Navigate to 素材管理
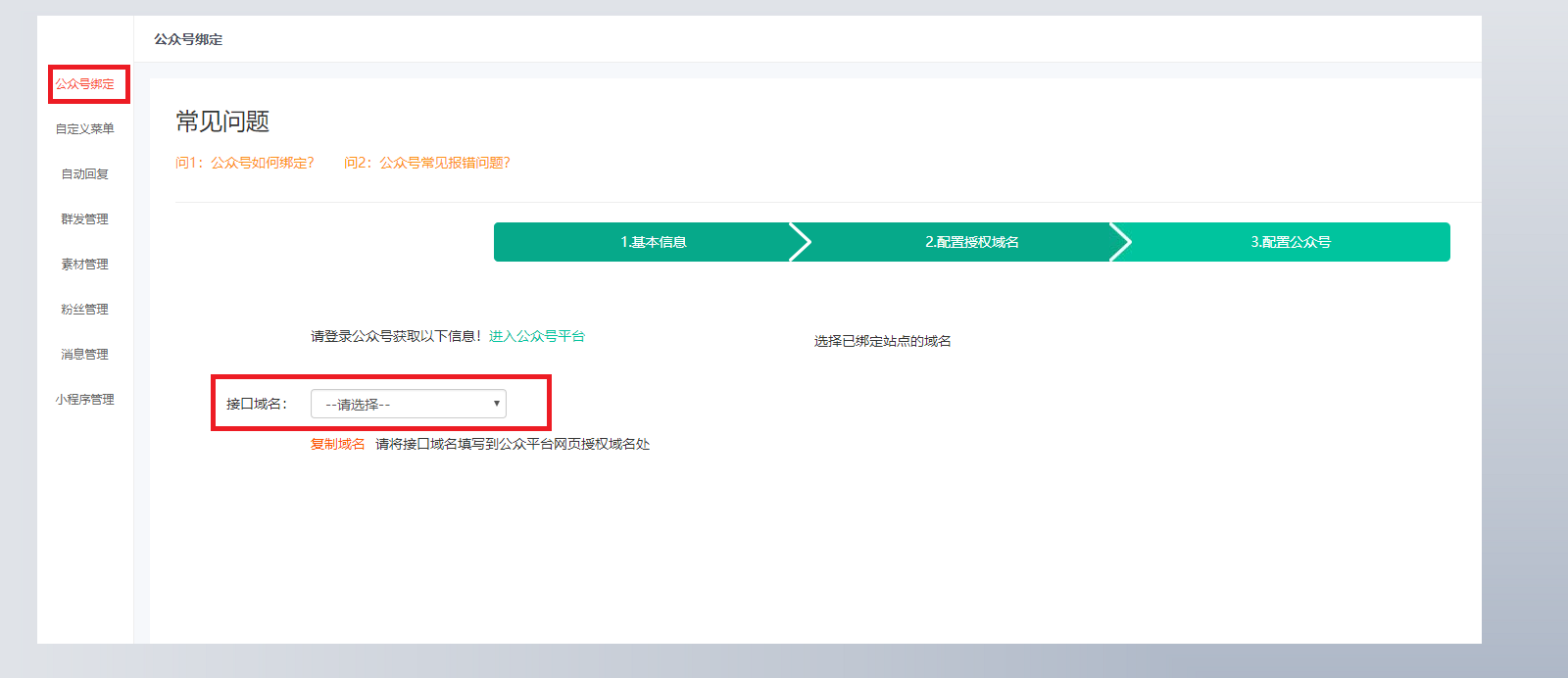The width and height of the screenshot is (1568, 678). 85,265
